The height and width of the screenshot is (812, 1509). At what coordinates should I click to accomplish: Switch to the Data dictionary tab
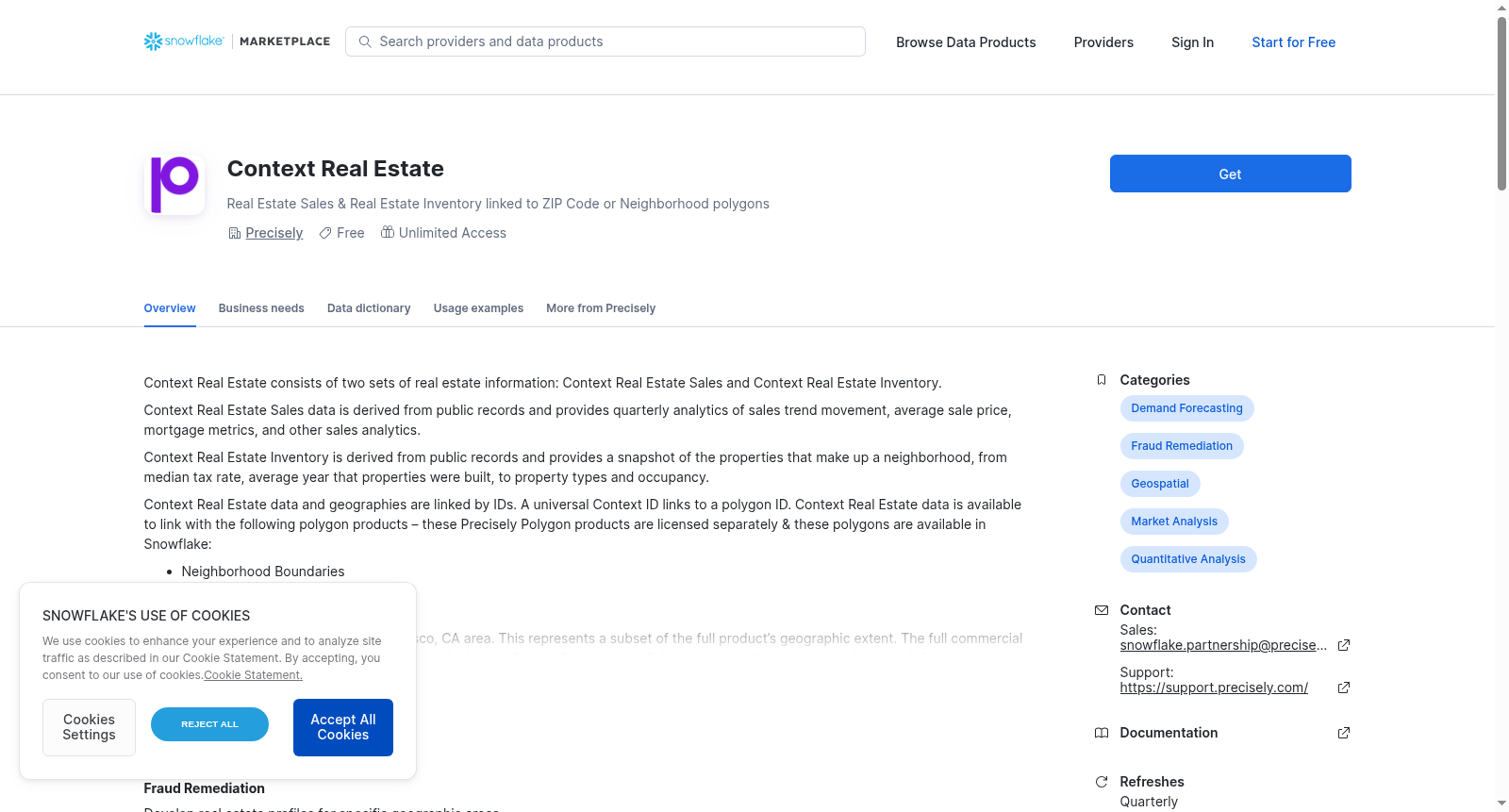[369, 308]
